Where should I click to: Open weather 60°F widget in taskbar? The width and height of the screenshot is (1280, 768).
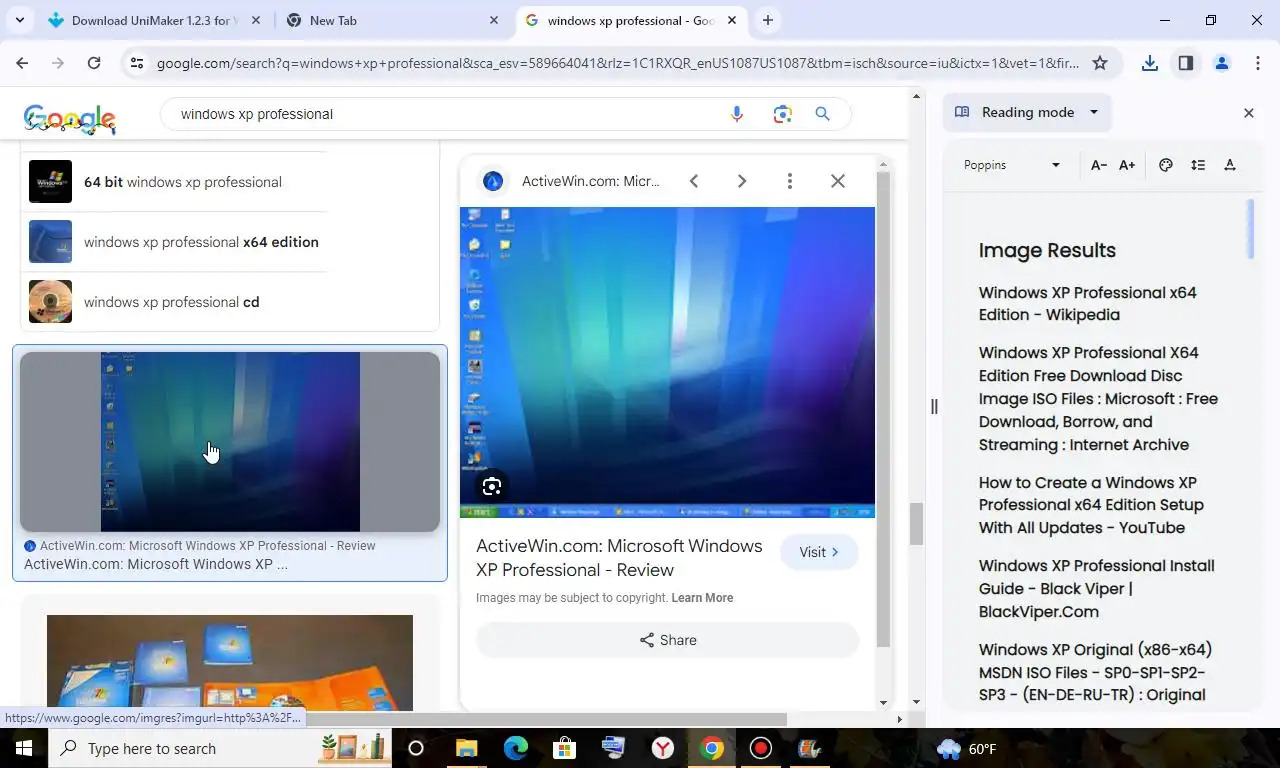pos(966,748)
